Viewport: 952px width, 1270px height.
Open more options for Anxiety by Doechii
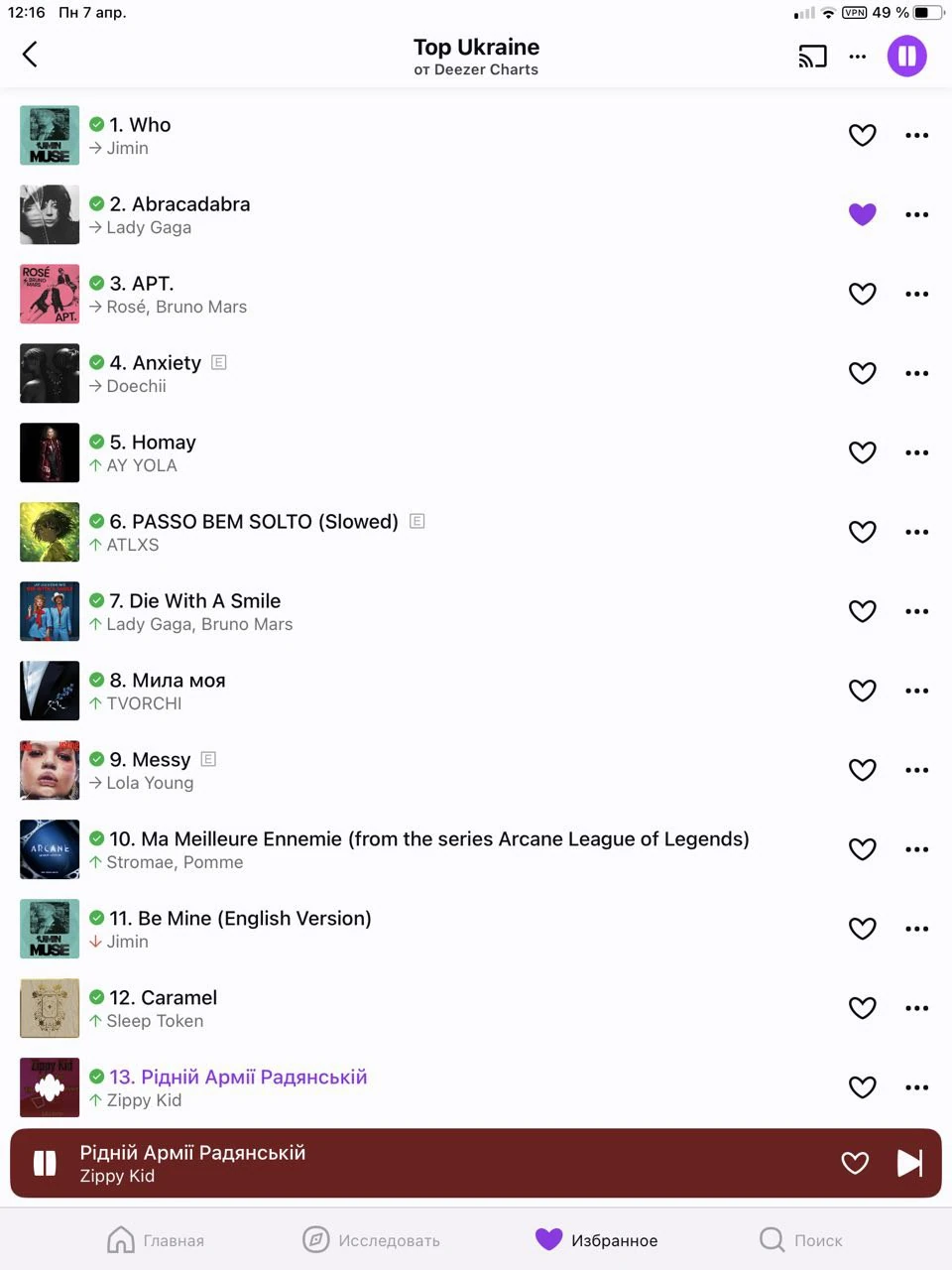[917, 373]
